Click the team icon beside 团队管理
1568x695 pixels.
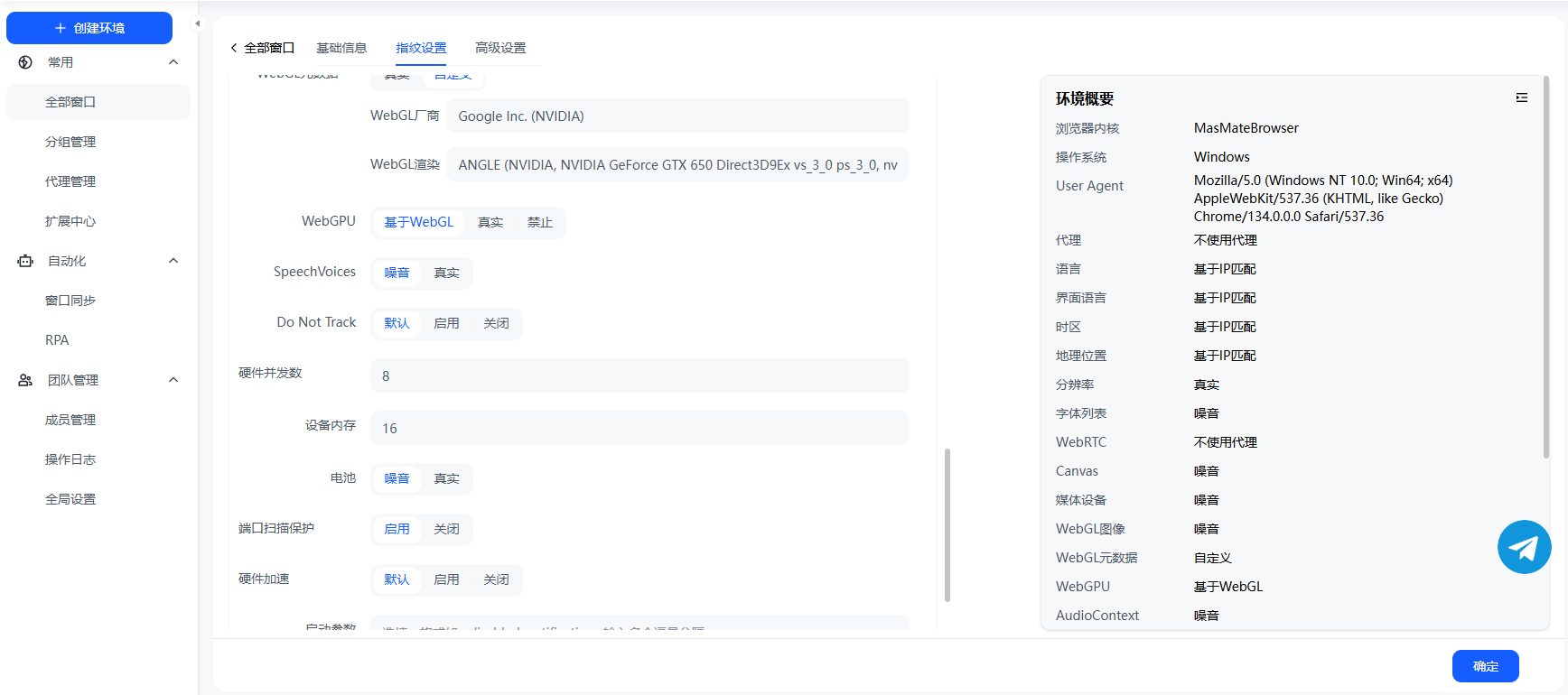point(25,380)
